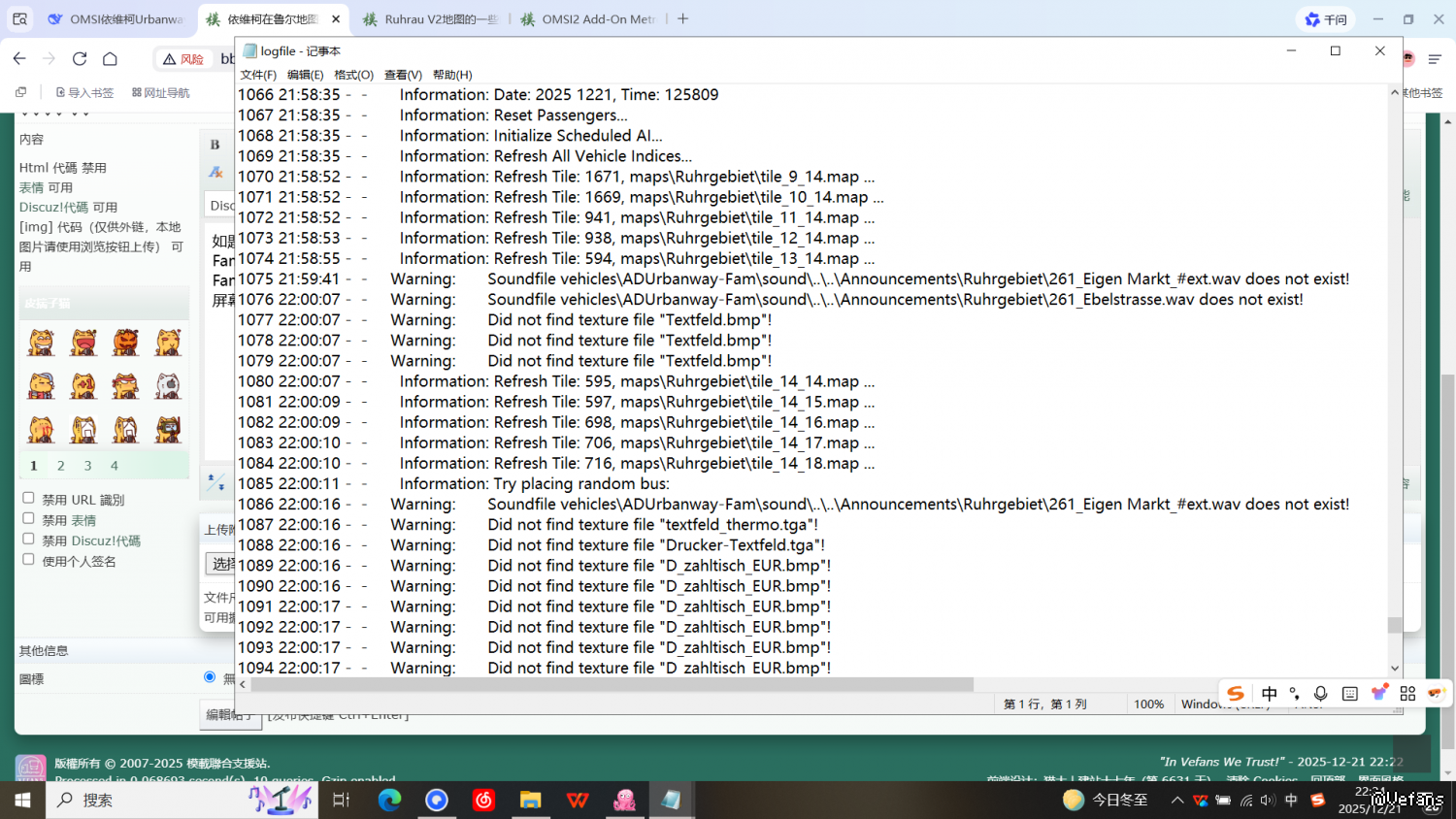Open the browser home page
This screenshot has height=819, width=1456.
[110, 59]
